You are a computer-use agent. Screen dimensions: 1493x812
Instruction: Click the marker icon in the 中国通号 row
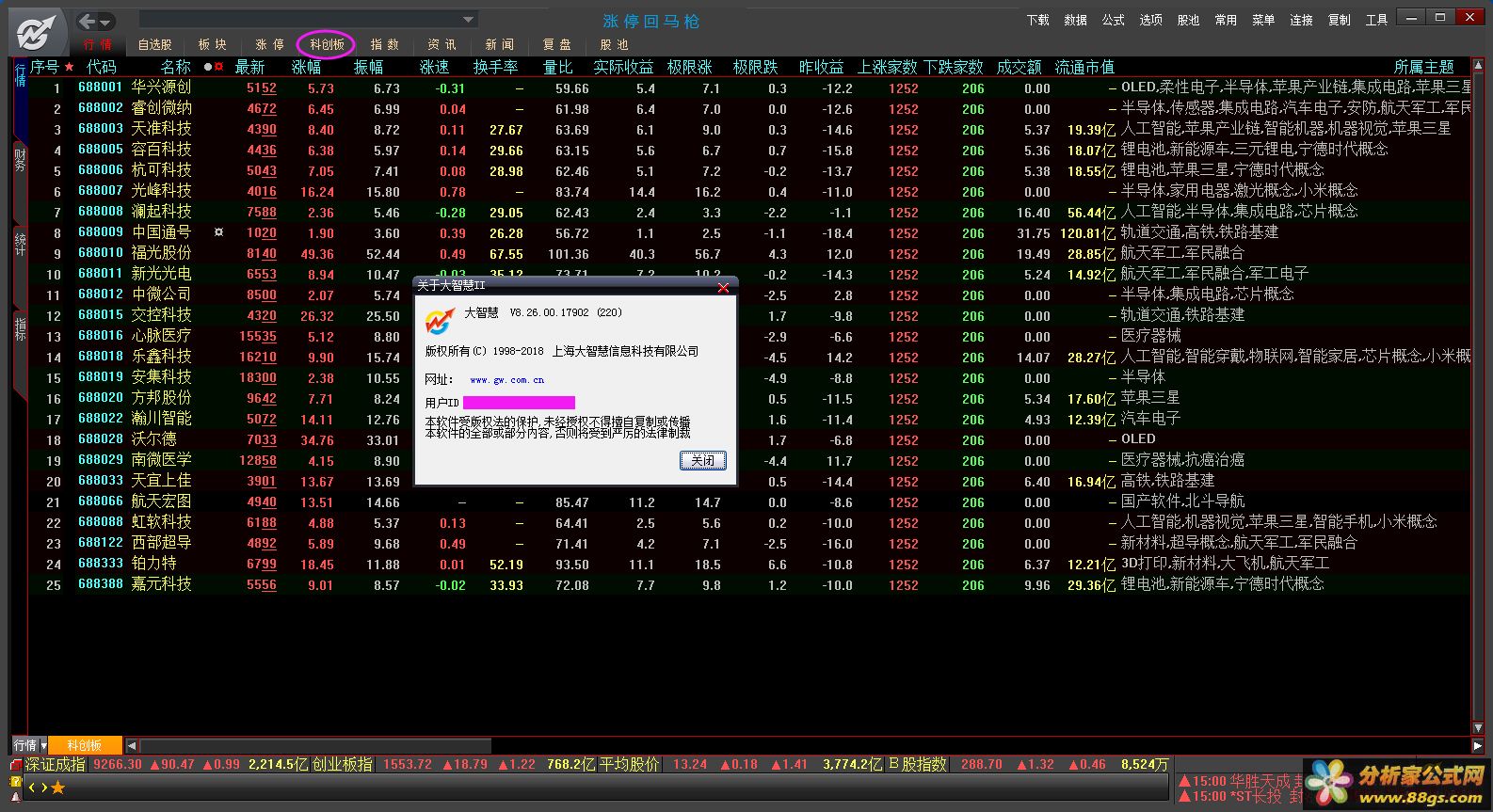[218, 231]
